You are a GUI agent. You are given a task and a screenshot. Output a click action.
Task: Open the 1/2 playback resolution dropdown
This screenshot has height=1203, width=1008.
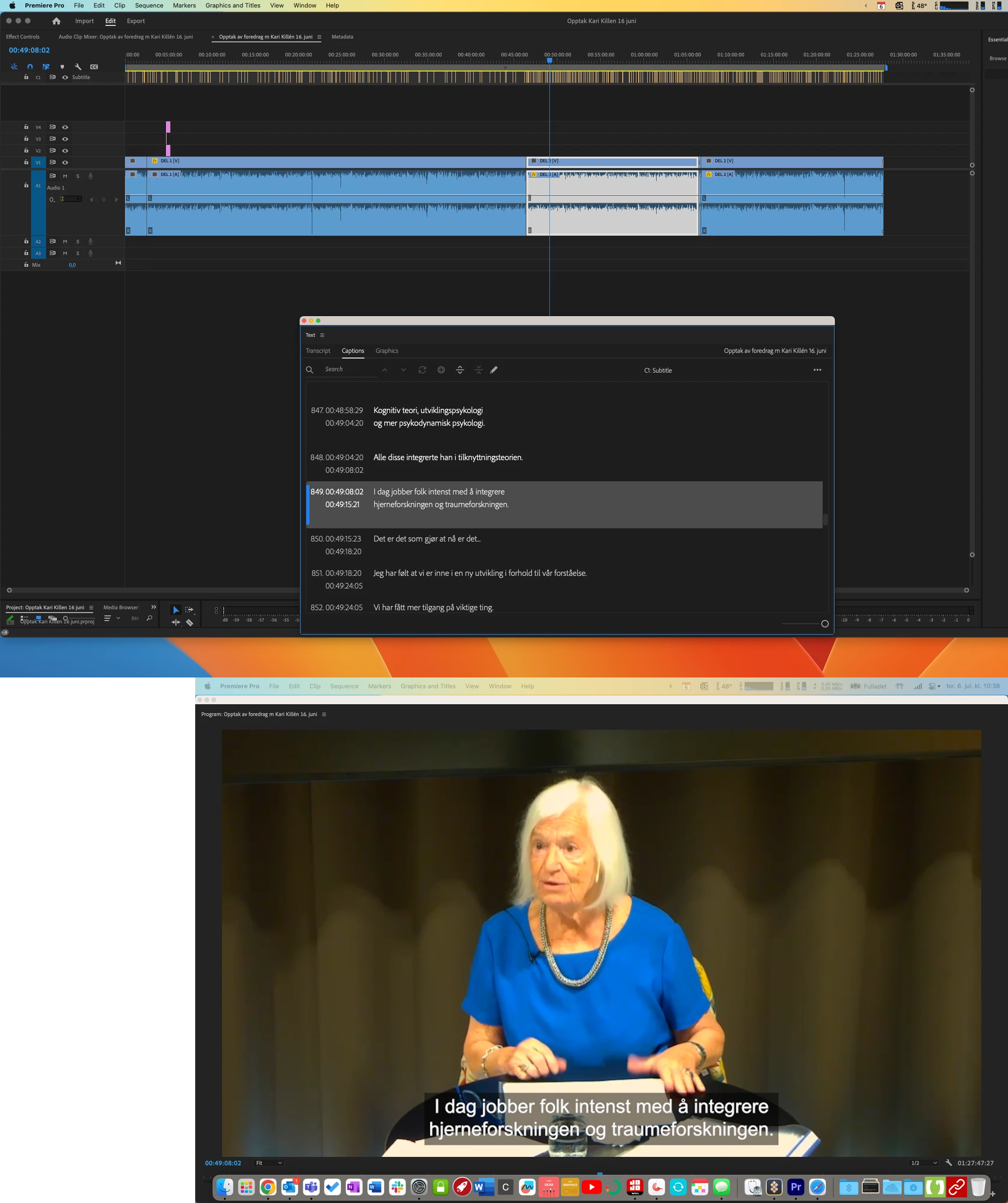tap(924, 1163)
